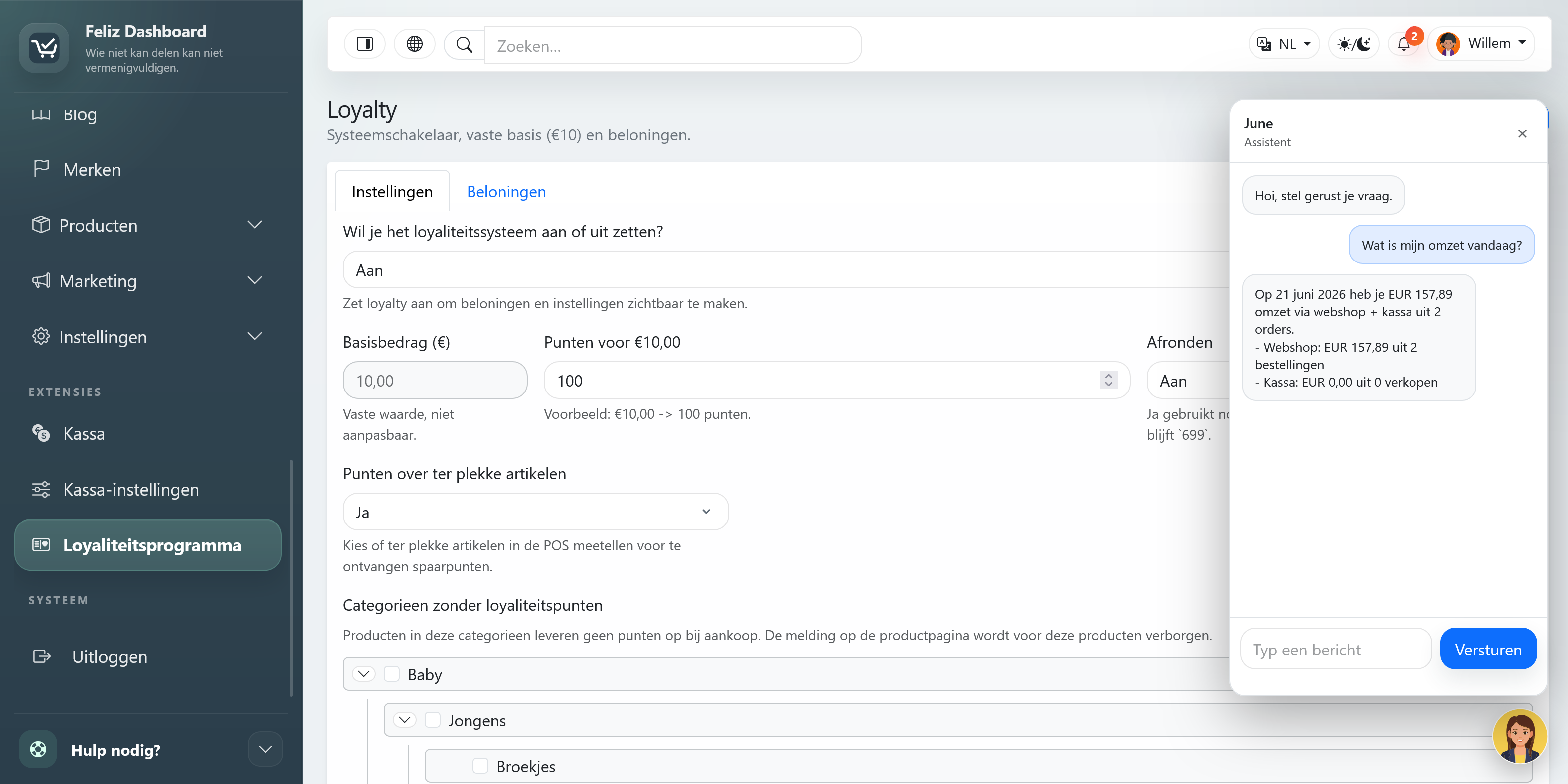Close the June assistant chat
The height and width of the screenshot is (784, 1568).
pyautogui.click(x=1522, y=133)
